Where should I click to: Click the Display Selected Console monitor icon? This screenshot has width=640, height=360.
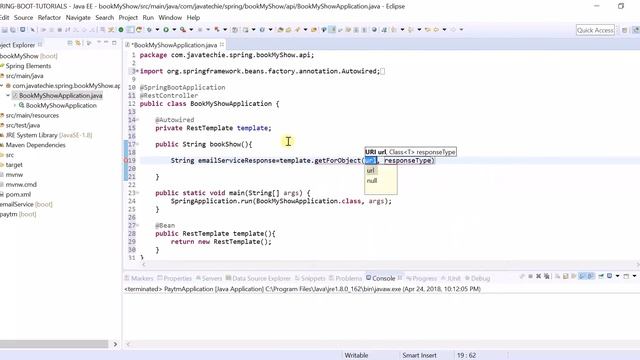[609, 276]
